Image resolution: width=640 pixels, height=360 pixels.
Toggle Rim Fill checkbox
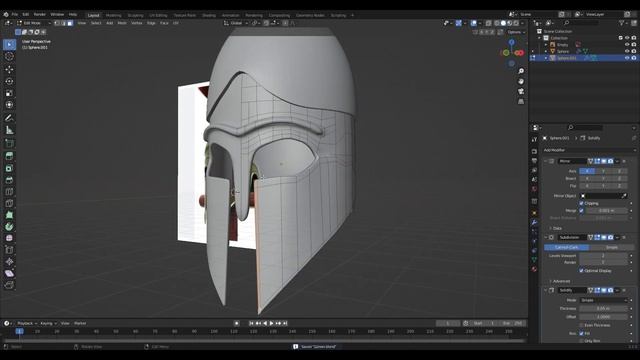tap(581, 333)
